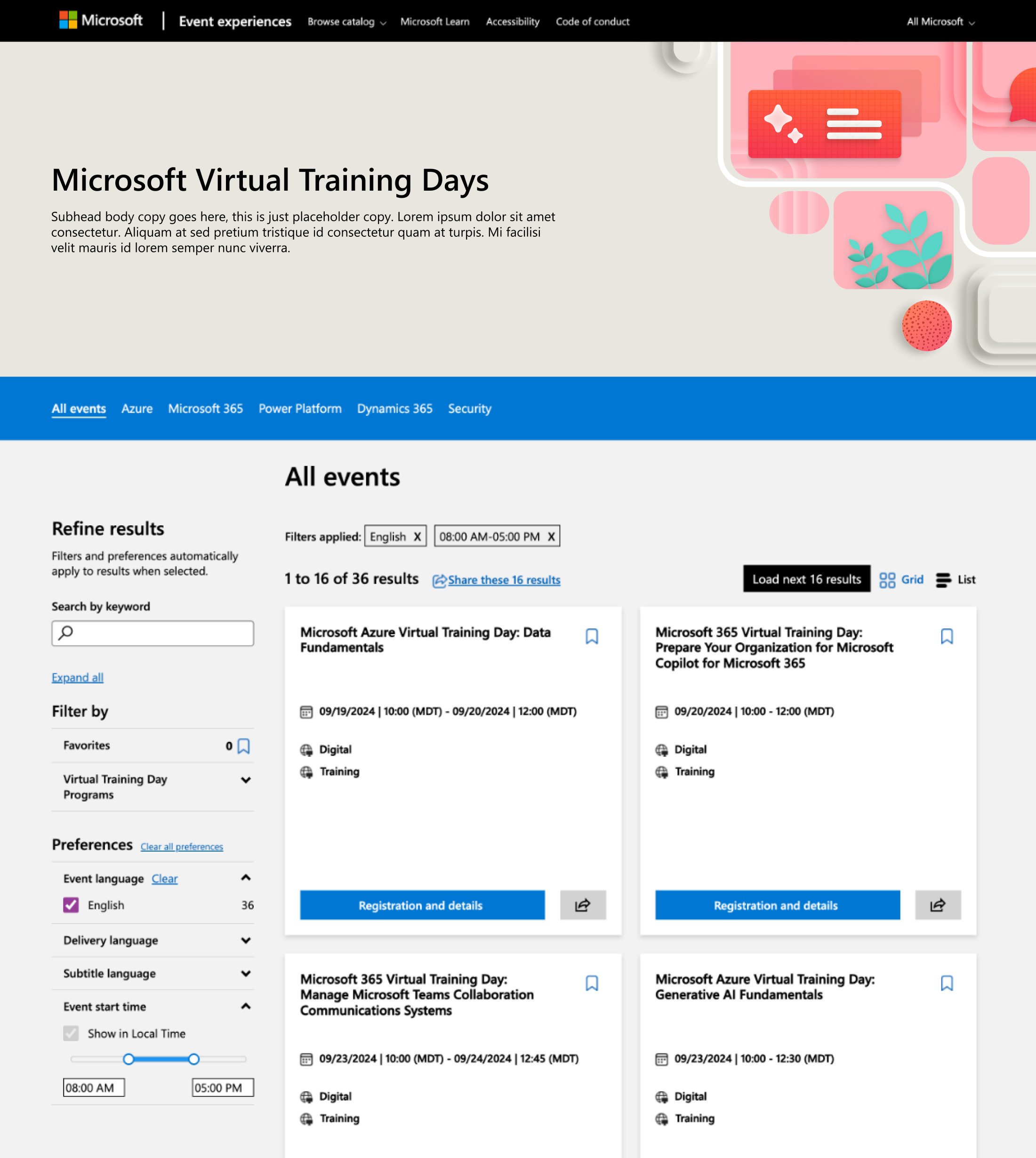Bookmark the Azure Data Fundamentals event
This screenshot has height=1158, width=1036.
click(592, 636)
